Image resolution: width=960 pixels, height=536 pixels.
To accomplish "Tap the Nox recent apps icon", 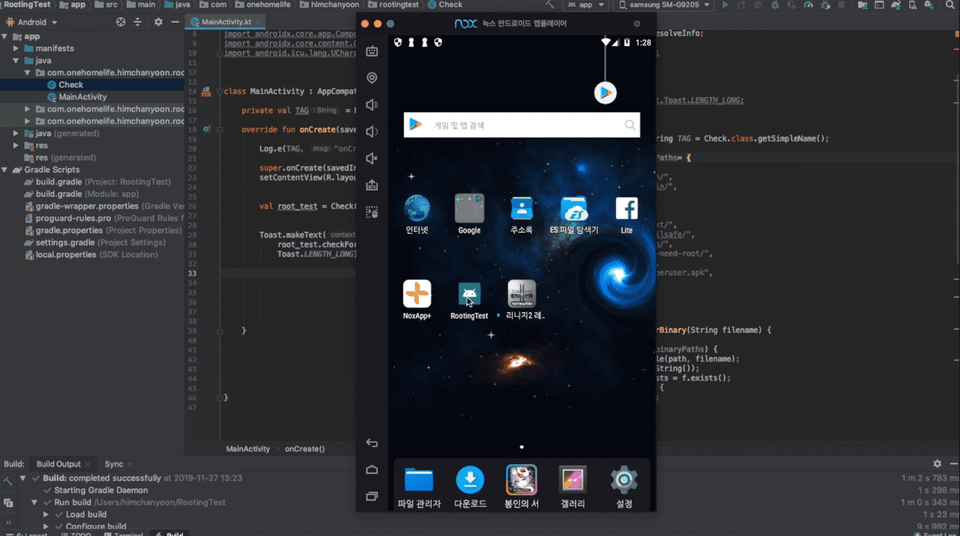I will (372, 496).
